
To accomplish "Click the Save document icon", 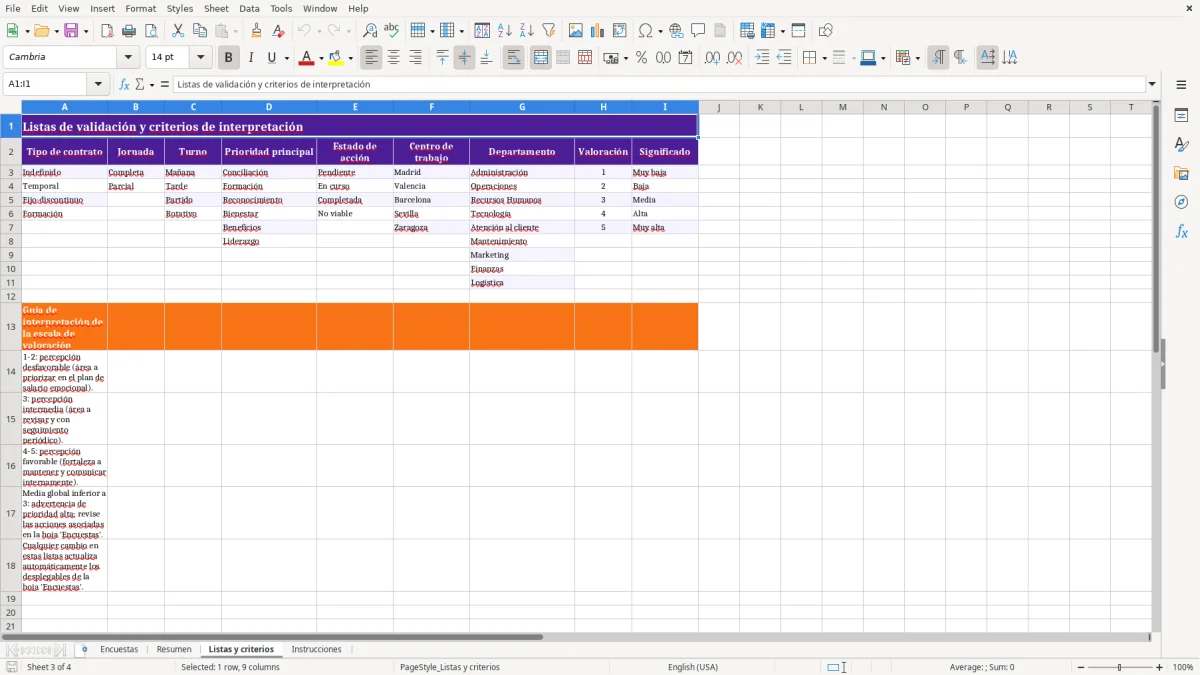I will click(71, 31).
